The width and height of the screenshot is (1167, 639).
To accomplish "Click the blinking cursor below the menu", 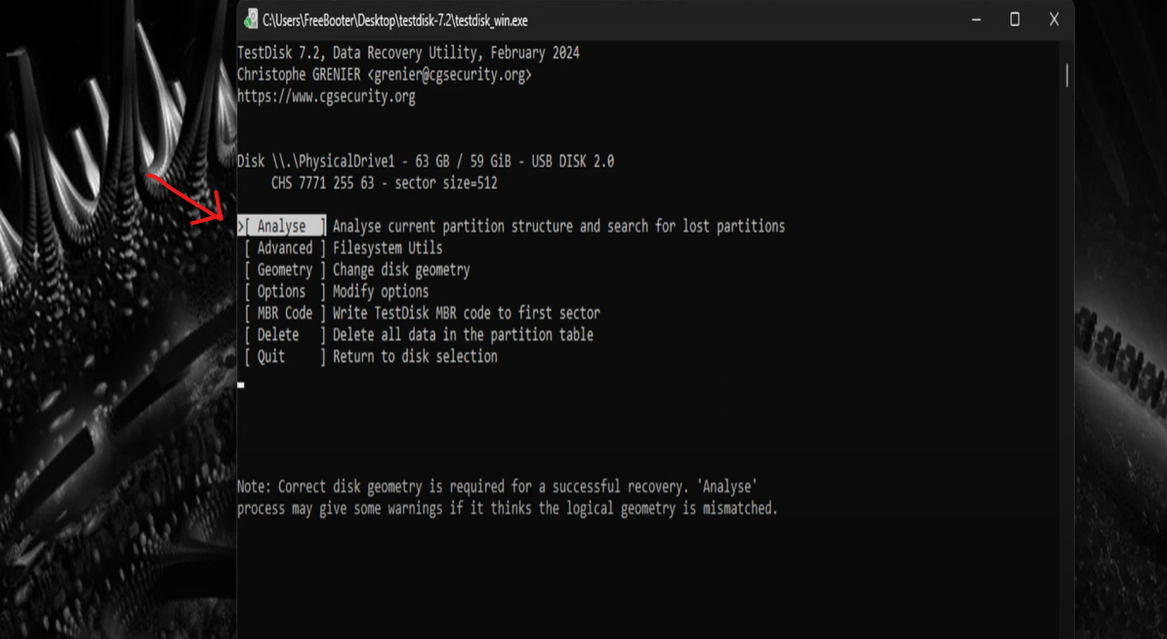I will pyautogui.click(x=240, y=385).
